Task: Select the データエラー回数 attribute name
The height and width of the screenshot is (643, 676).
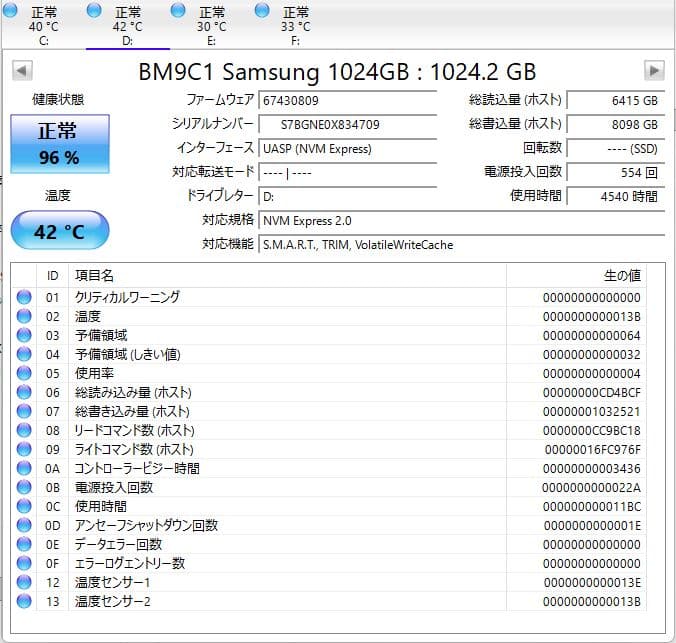Action: [x=118, y=544]
